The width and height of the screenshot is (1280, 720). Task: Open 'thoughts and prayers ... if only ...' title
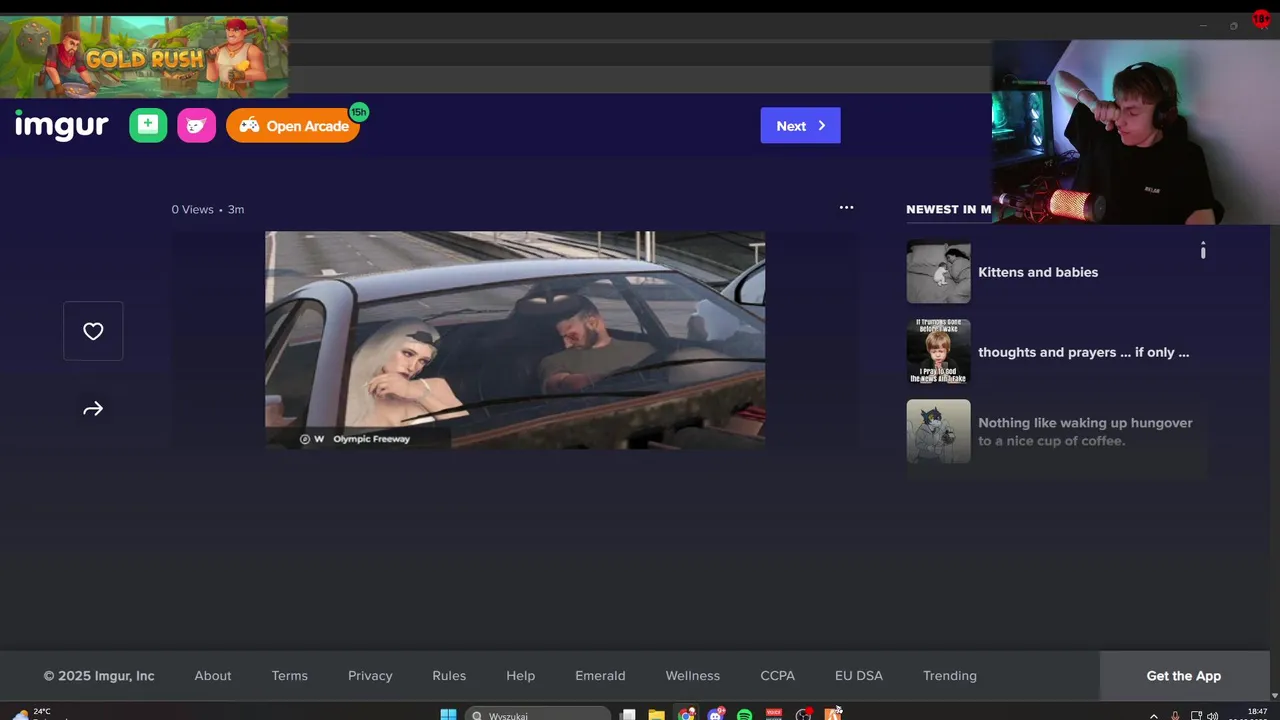point(1083,352)
